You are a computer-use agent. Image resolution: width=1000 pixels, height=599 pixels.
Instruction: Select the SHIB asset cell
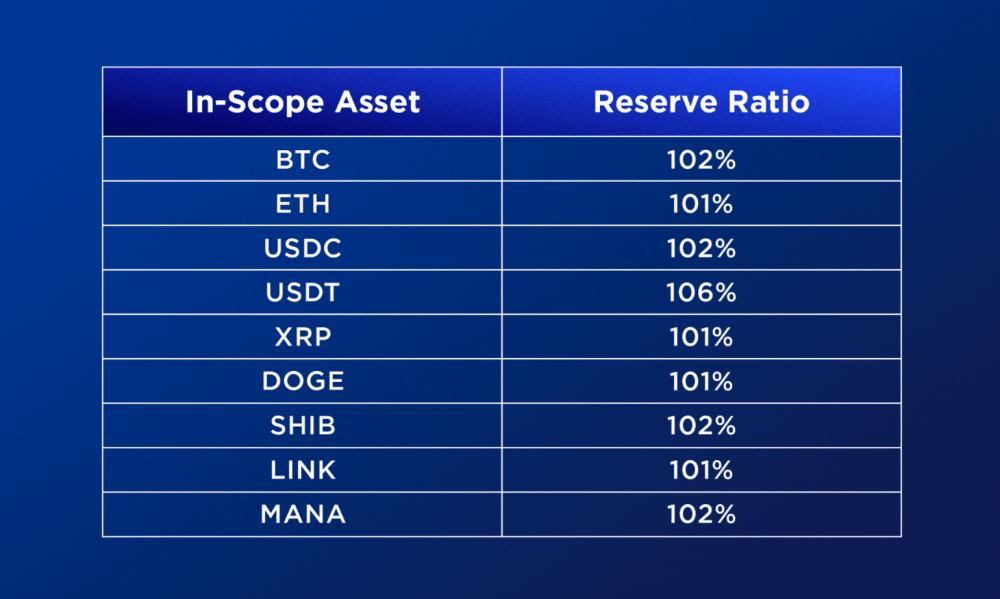click(302, 425)
